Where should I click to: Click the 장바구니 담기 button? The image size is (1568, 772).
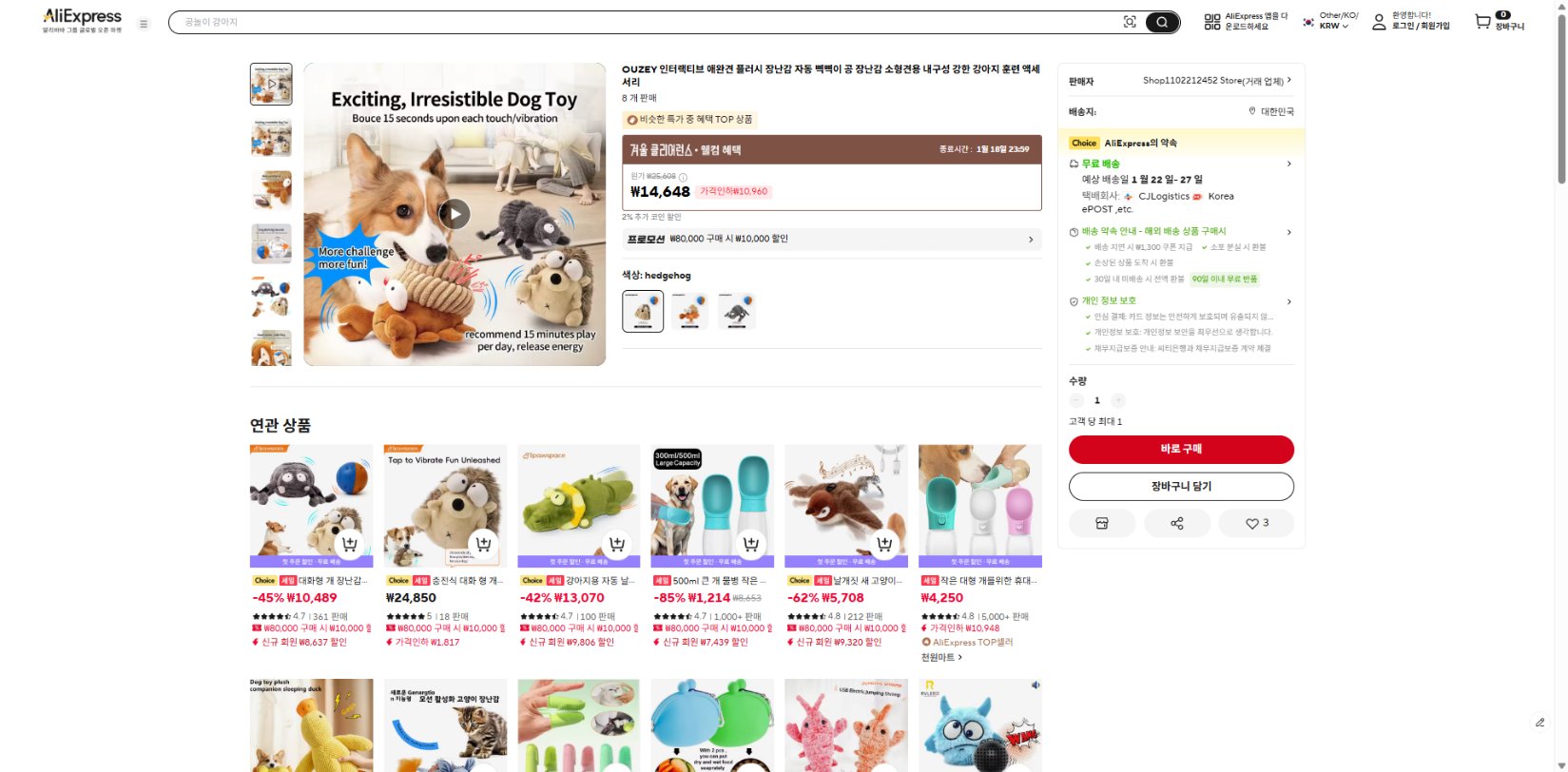1181,486
